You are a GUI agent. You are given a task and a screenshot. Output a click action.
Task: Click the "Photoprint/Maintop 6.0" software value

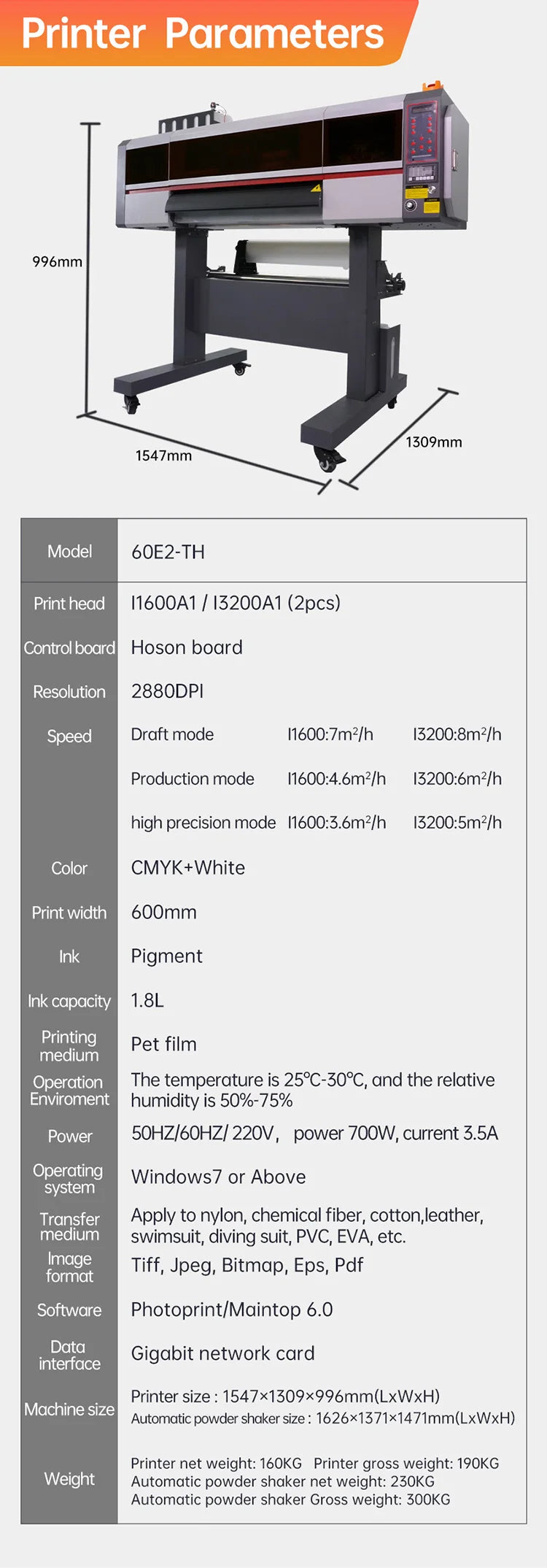click(232, 1310)
